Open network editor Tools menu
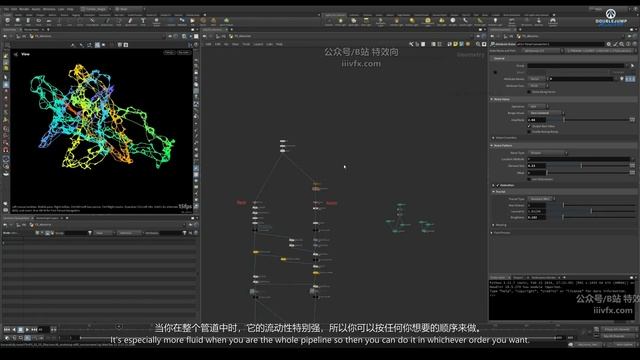Screen dimensions: 640x360 click(x=246, y=44)
